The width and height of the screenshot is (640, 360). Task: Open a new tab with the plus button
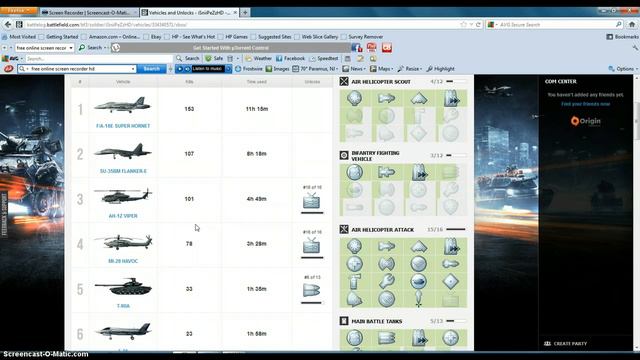pos(245,13)
